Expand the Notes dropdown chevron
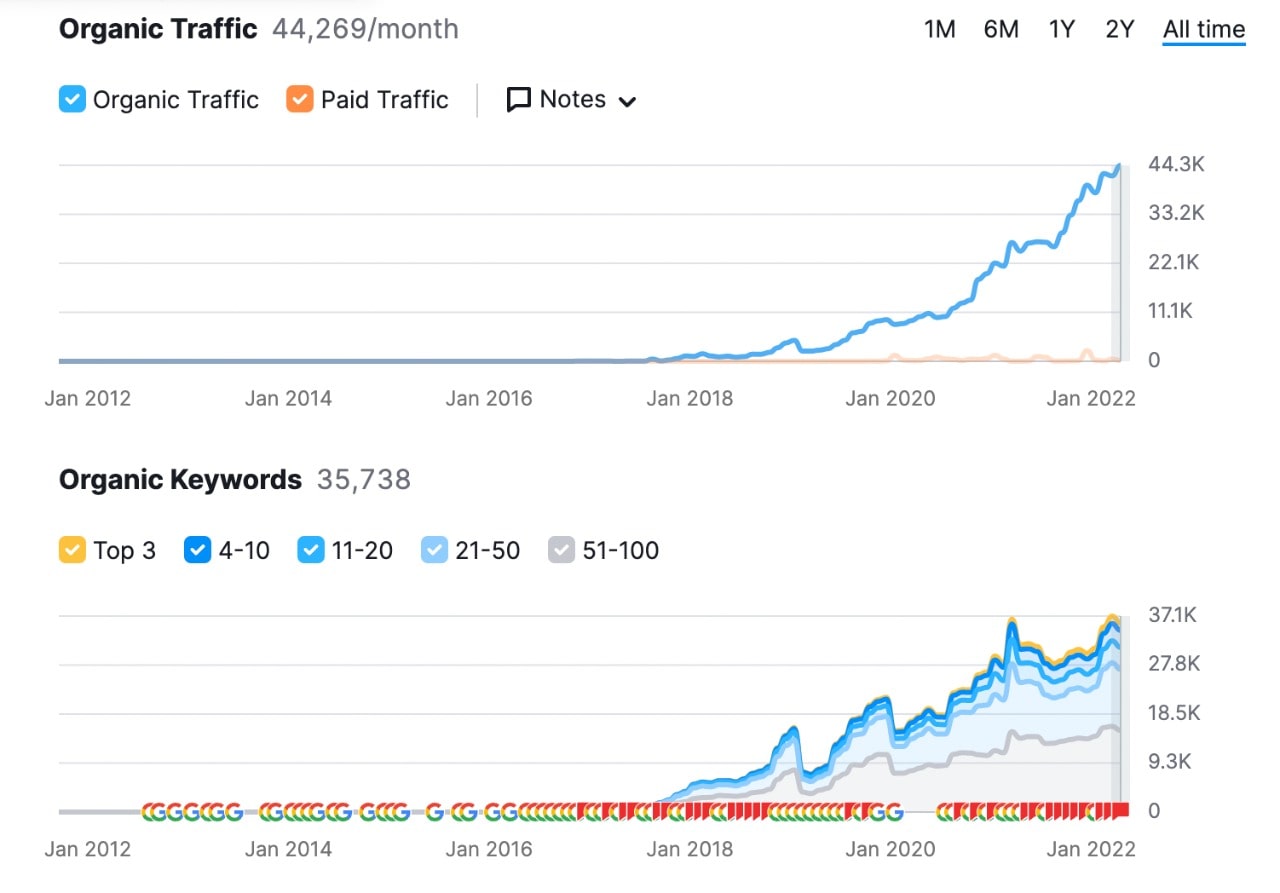Image resolution: width=1280 pixels, height=893 pixels. pos(628,101)
